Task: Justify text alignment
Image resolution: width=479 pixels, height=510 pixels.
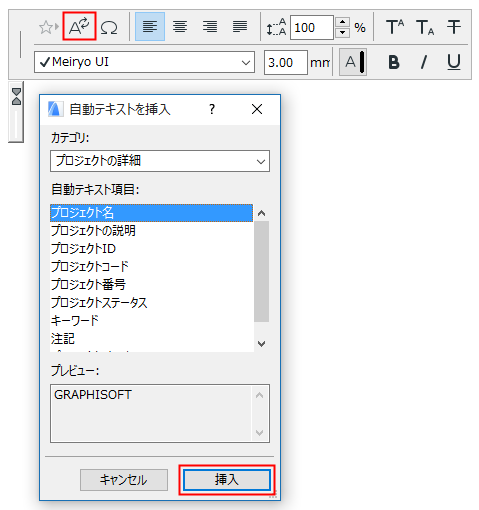Action: point(240,27)
